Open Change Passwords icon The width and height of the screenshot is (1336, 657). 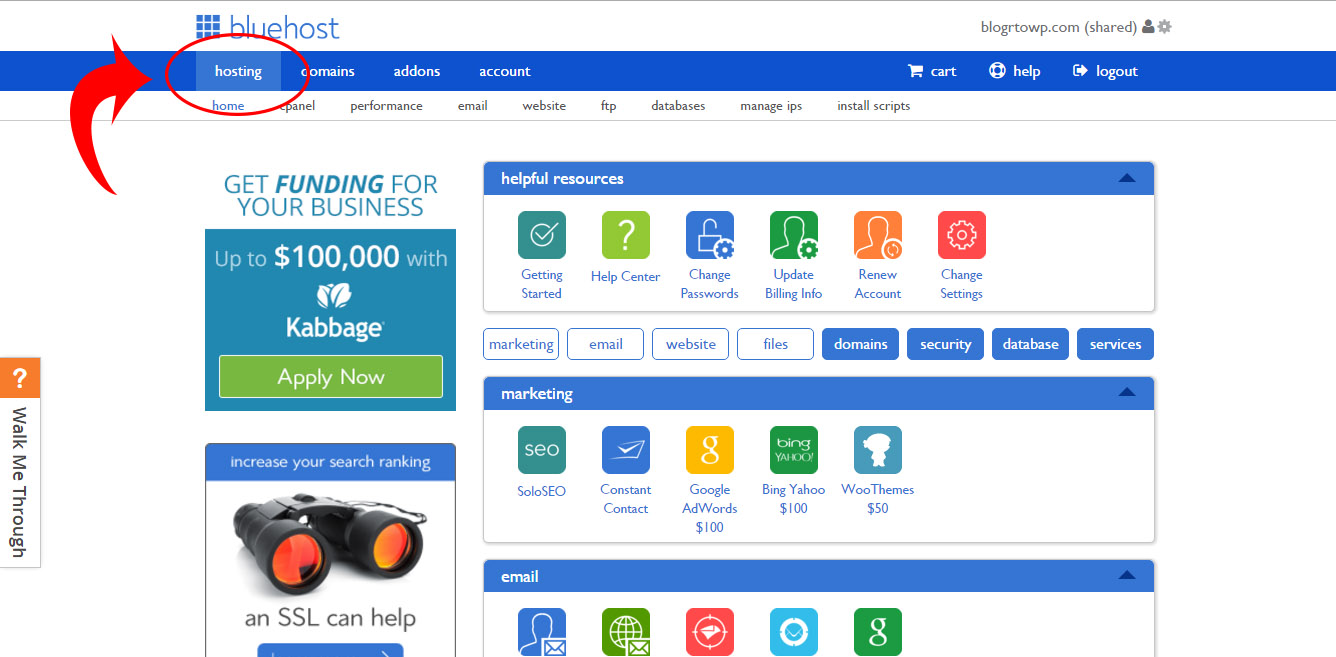coord(709,235)
